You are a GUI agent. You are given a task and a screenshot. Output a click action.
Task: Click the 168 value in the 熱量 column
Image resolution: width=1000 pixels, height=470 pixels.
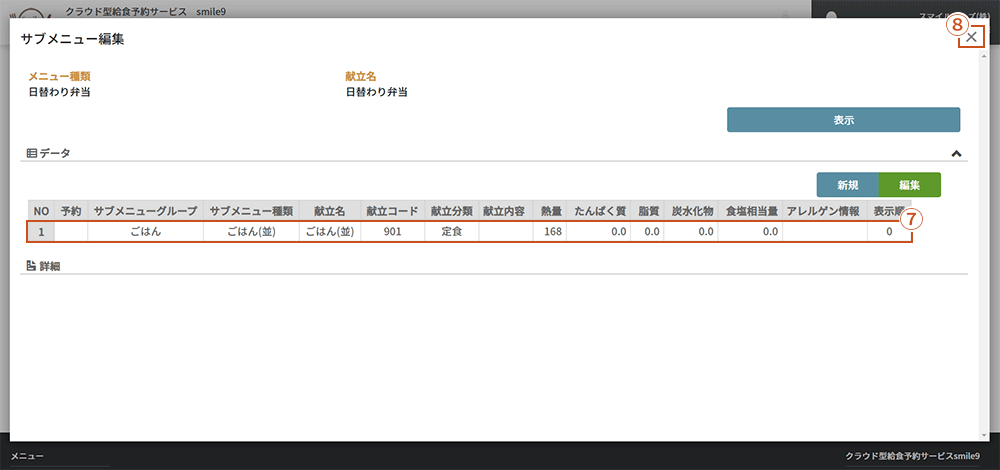coord(551,232)
